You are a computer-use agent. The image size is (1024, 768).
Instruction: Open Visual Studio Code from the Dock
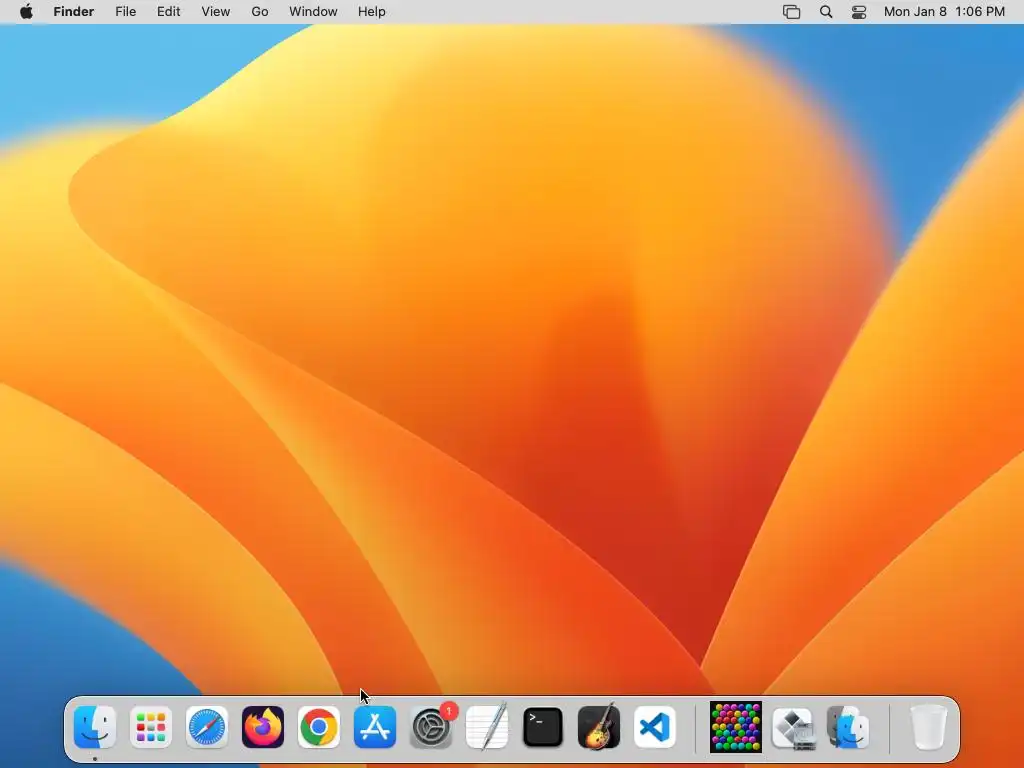654,727
